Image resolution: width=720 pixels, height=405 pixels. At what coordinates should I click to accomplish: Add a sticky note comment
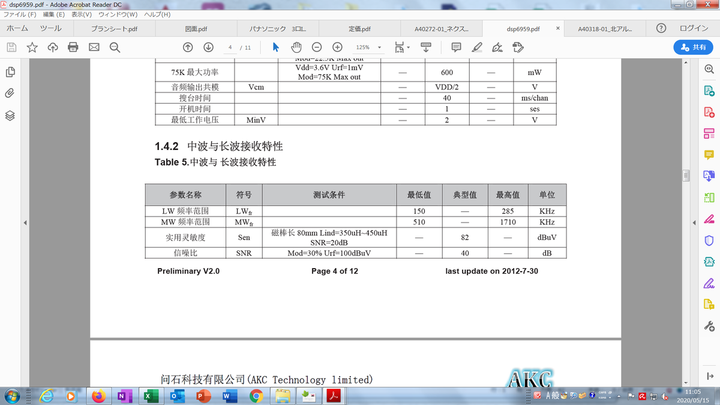click(456, 47)
